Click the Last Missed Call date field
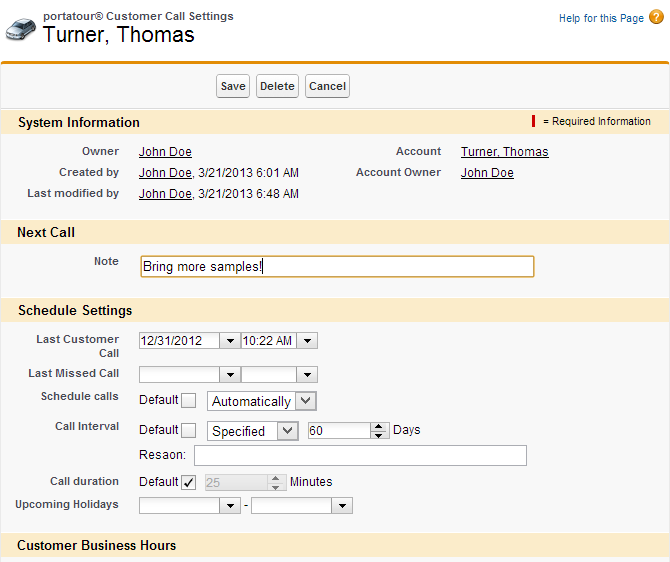This screenshot has width=670, height=562. (179, 374)
